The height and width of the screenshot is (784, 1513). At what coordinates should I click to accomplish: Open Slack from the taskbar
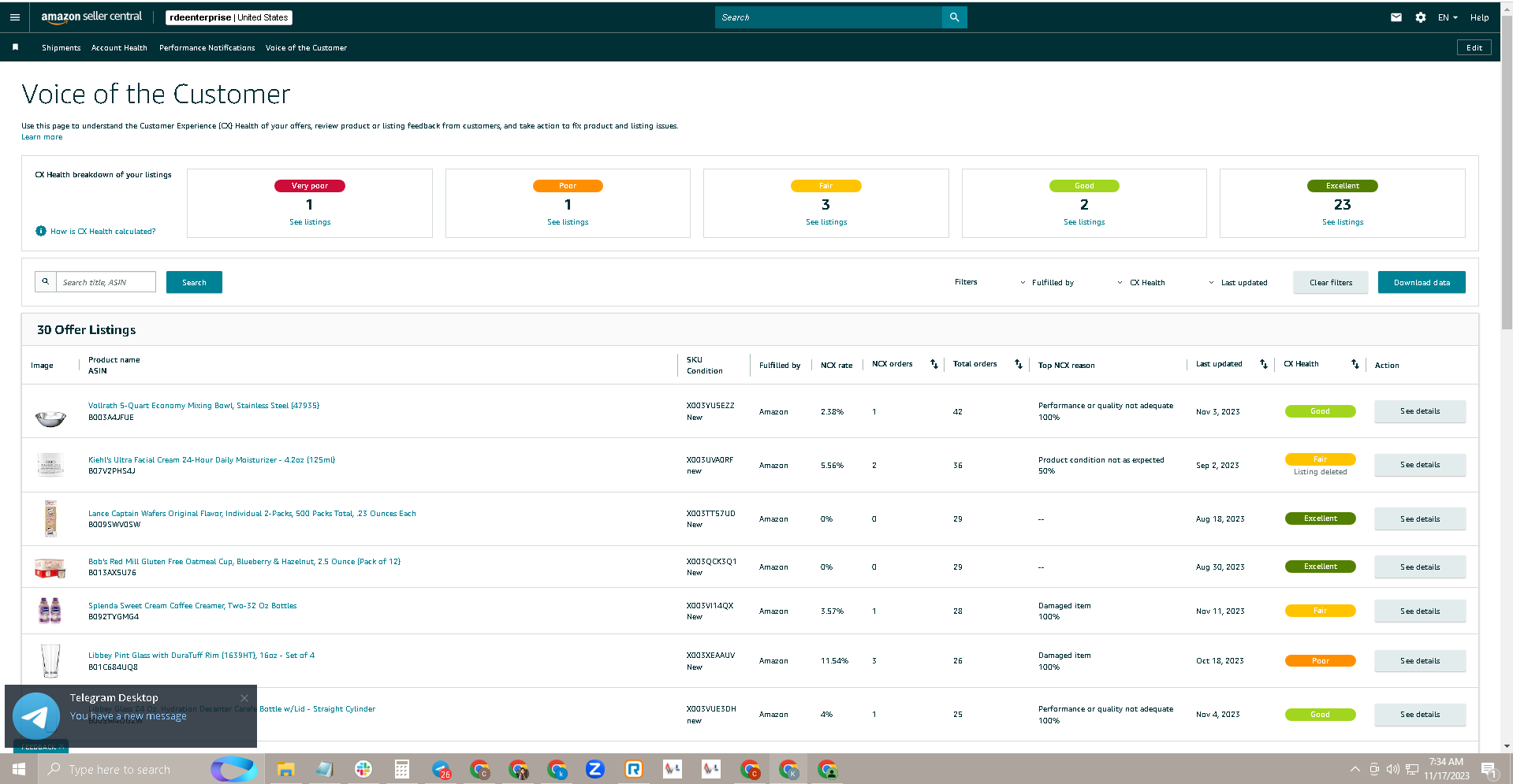[363, 769]
